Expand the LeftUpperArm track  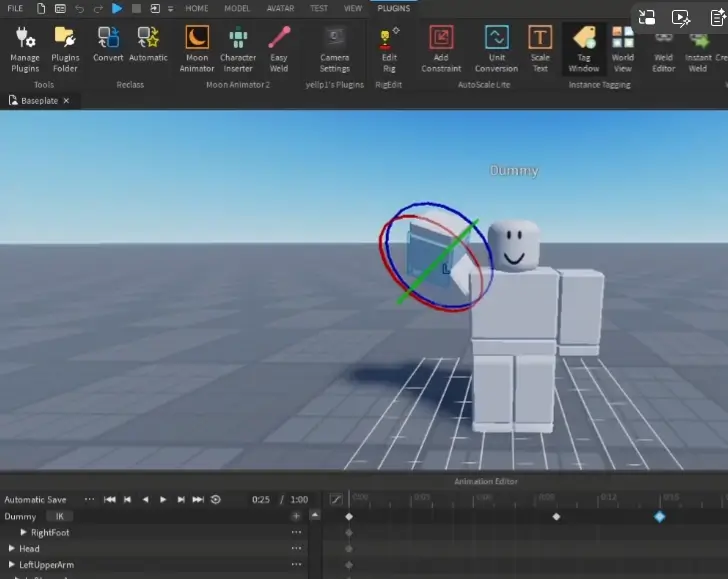click(x=12, y=565)
